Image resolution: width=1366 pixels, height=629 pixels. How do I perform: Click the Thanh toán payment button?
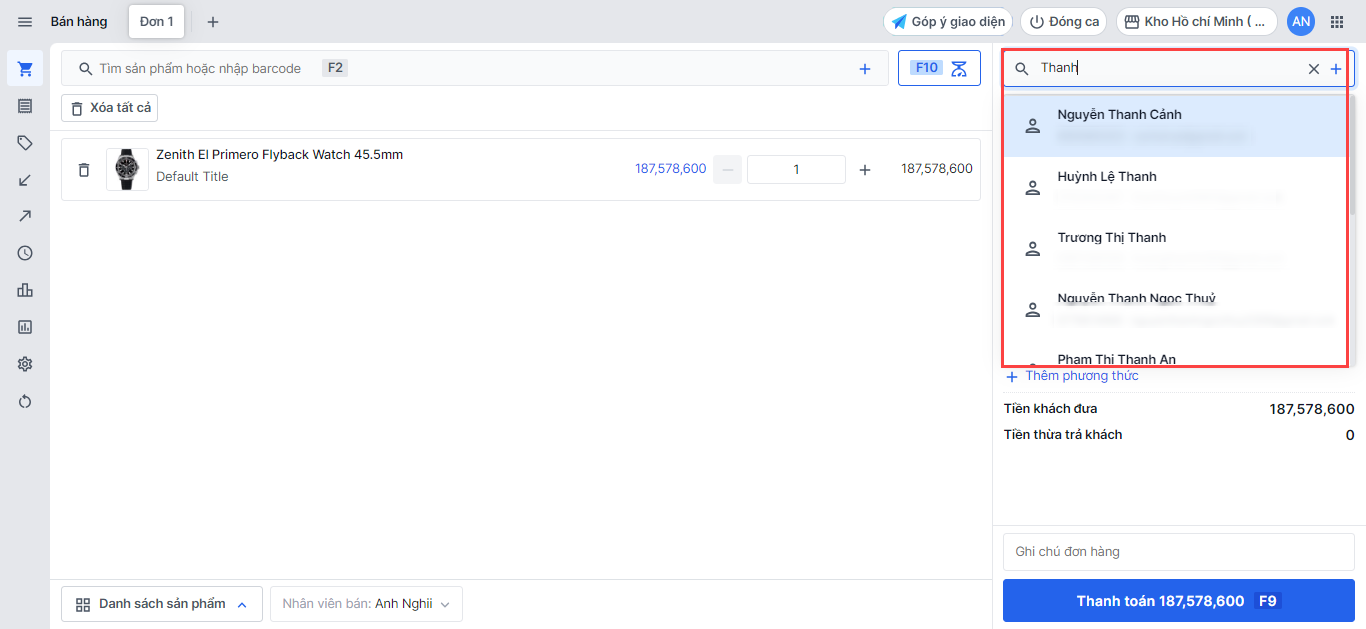pyautogui.click(x=1178, y=601)
